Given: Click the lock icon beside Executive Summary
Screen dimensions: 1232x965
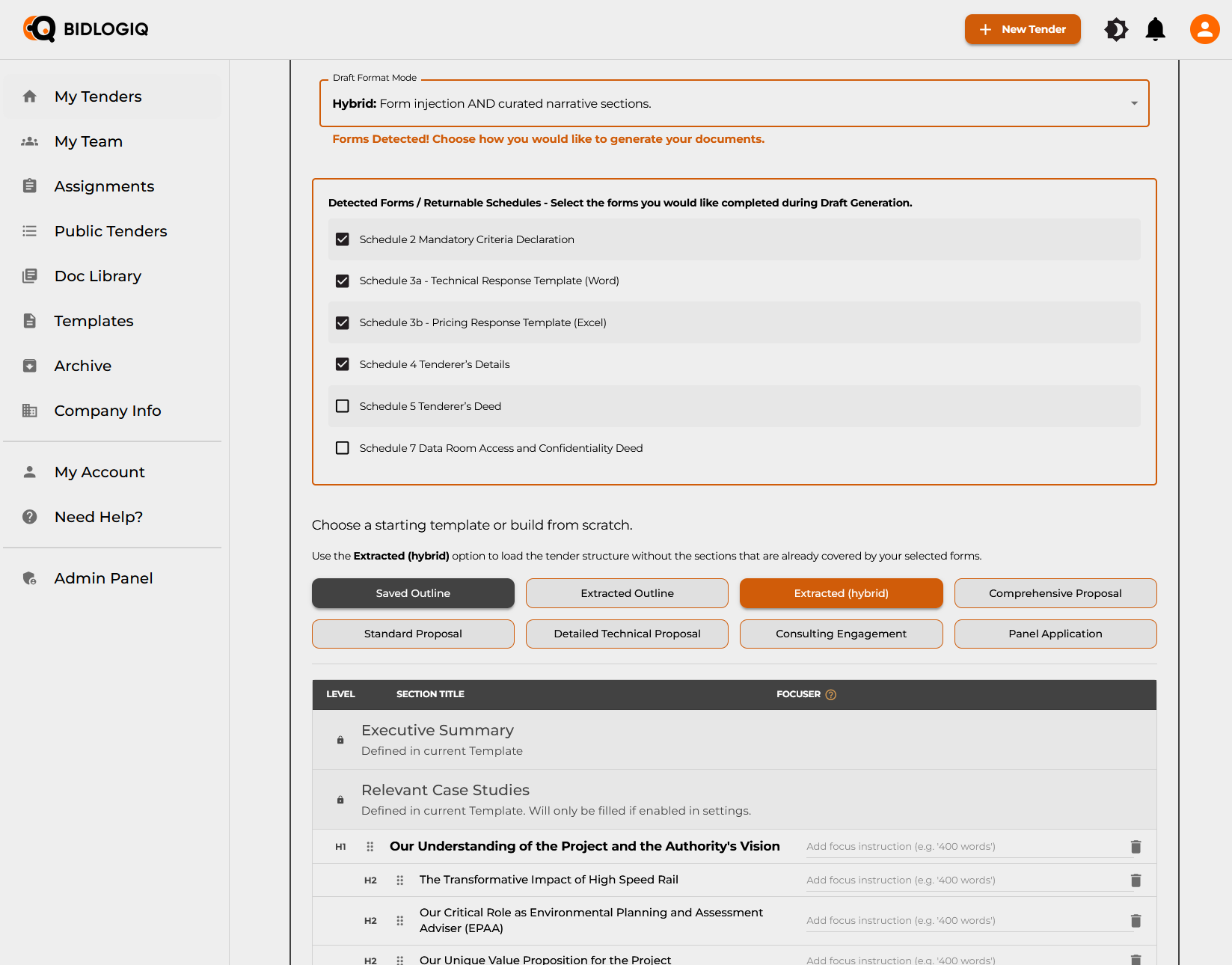Looking at the screenshot, I should tap(340, 740).
